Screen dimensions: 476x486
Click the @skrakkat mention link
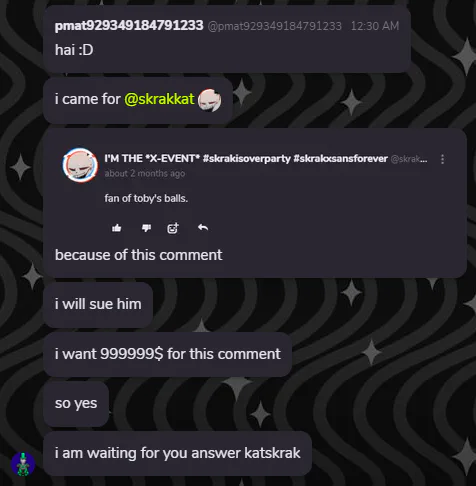click(159, 99)
